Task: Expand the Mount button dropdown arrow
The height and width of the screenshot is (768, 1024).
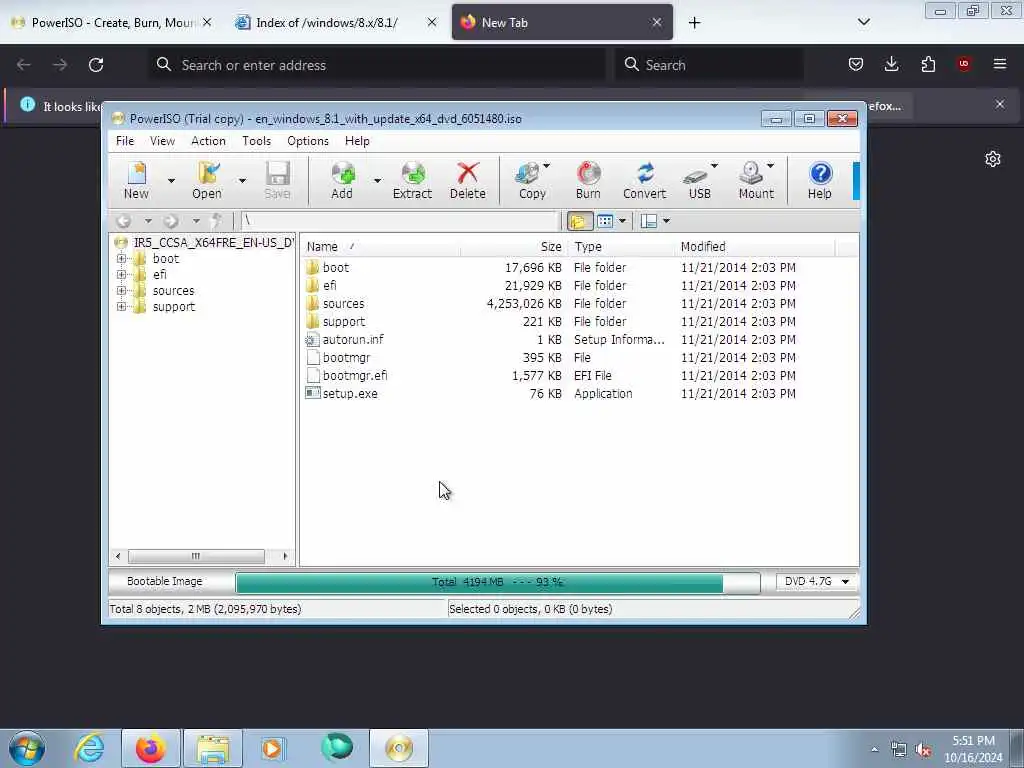Action: [771, 166]
